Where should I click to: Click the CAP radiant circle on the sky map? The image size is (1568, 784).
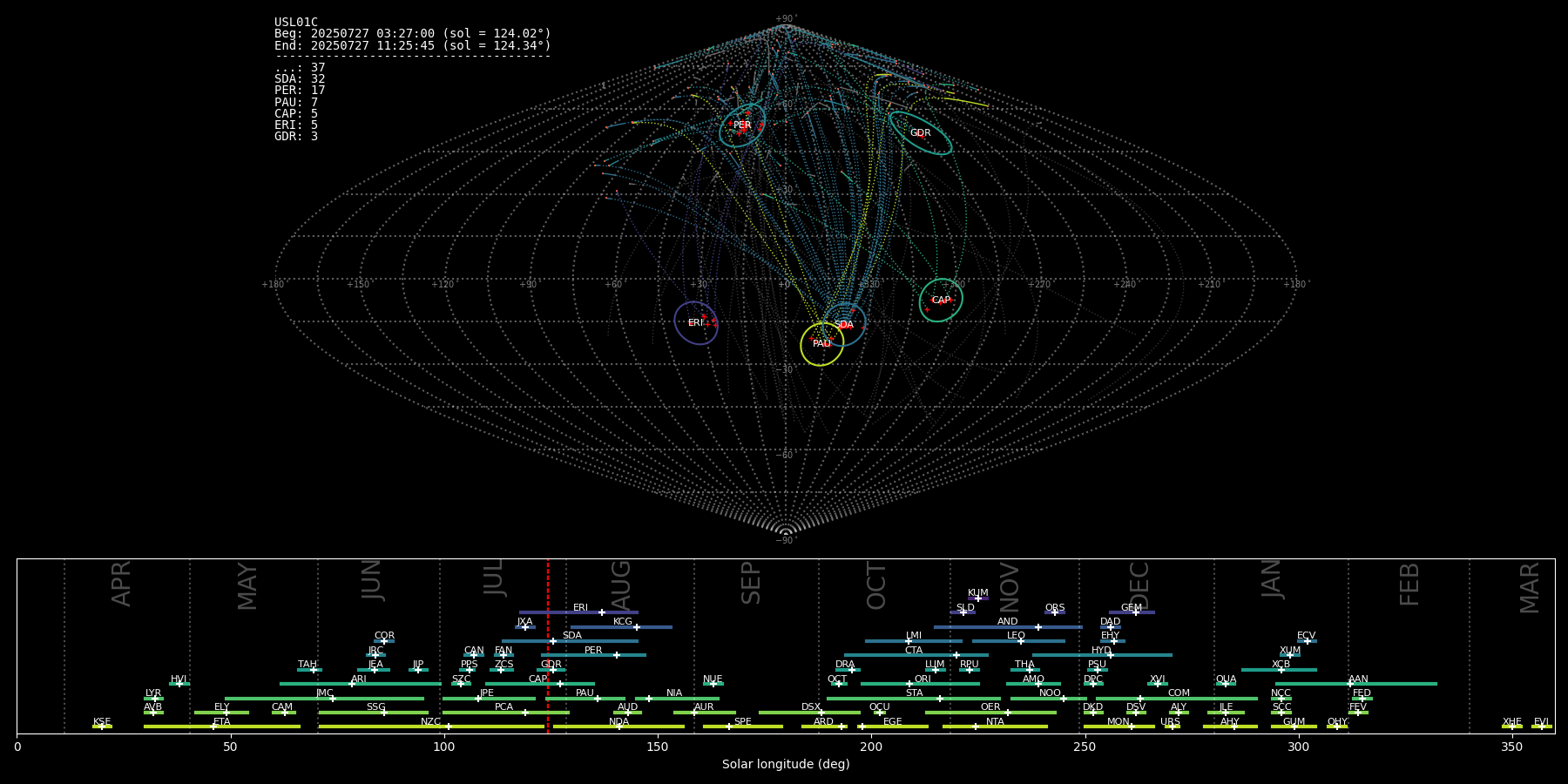(x=941, y=301)
